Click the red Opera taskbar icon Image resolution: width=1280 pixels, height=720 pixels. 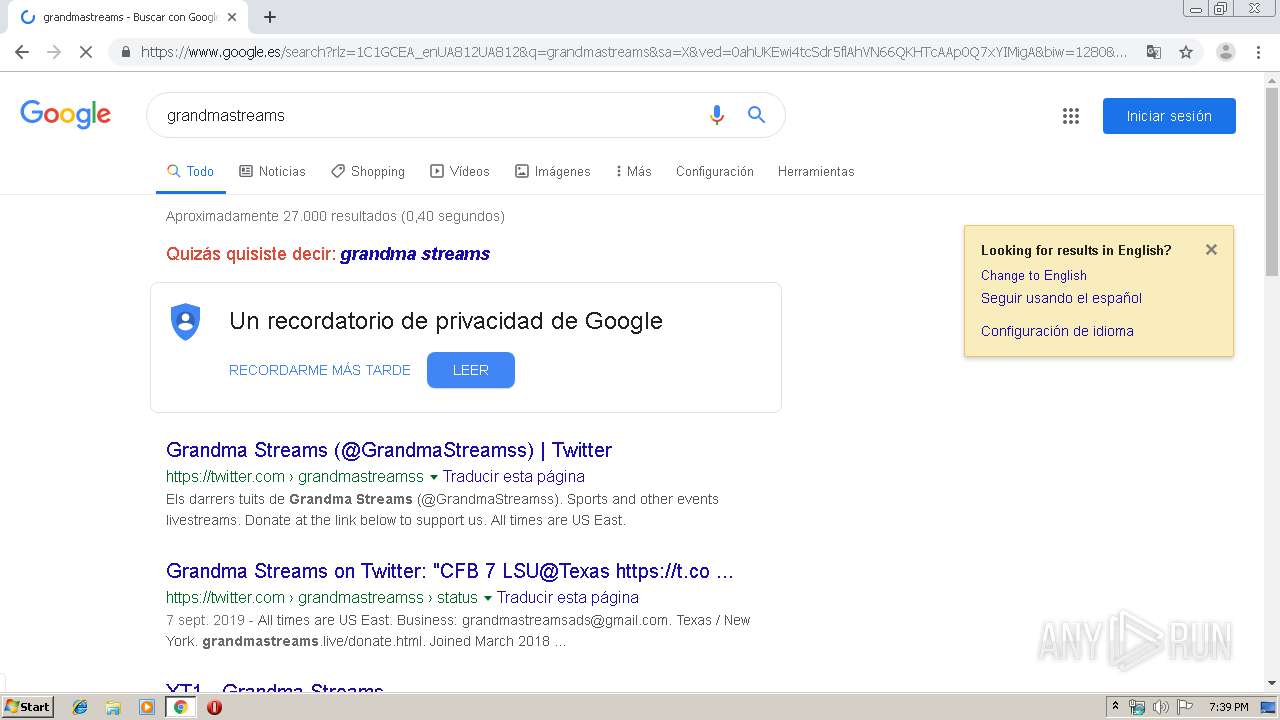[x=214, y=707]
